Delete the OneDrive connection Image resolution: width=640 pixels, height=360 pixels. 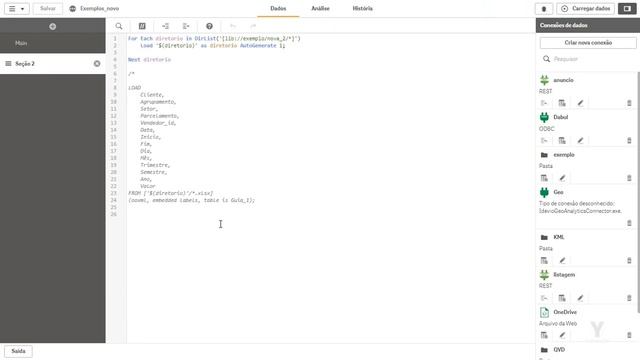coord(629,335)
